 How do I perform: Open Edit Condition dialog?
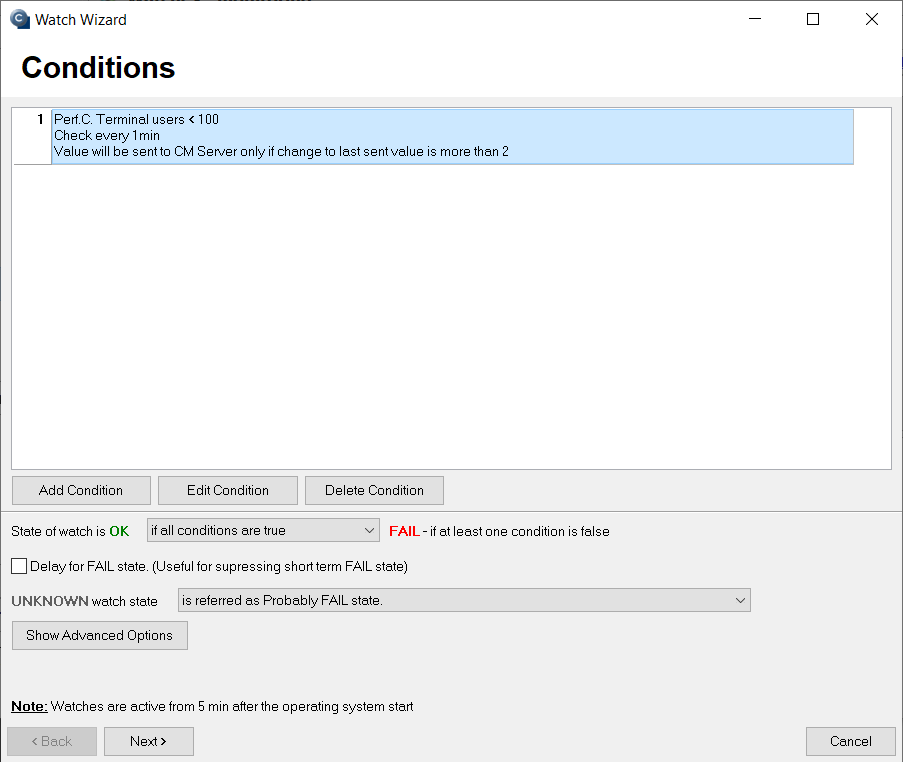[227, 490]
